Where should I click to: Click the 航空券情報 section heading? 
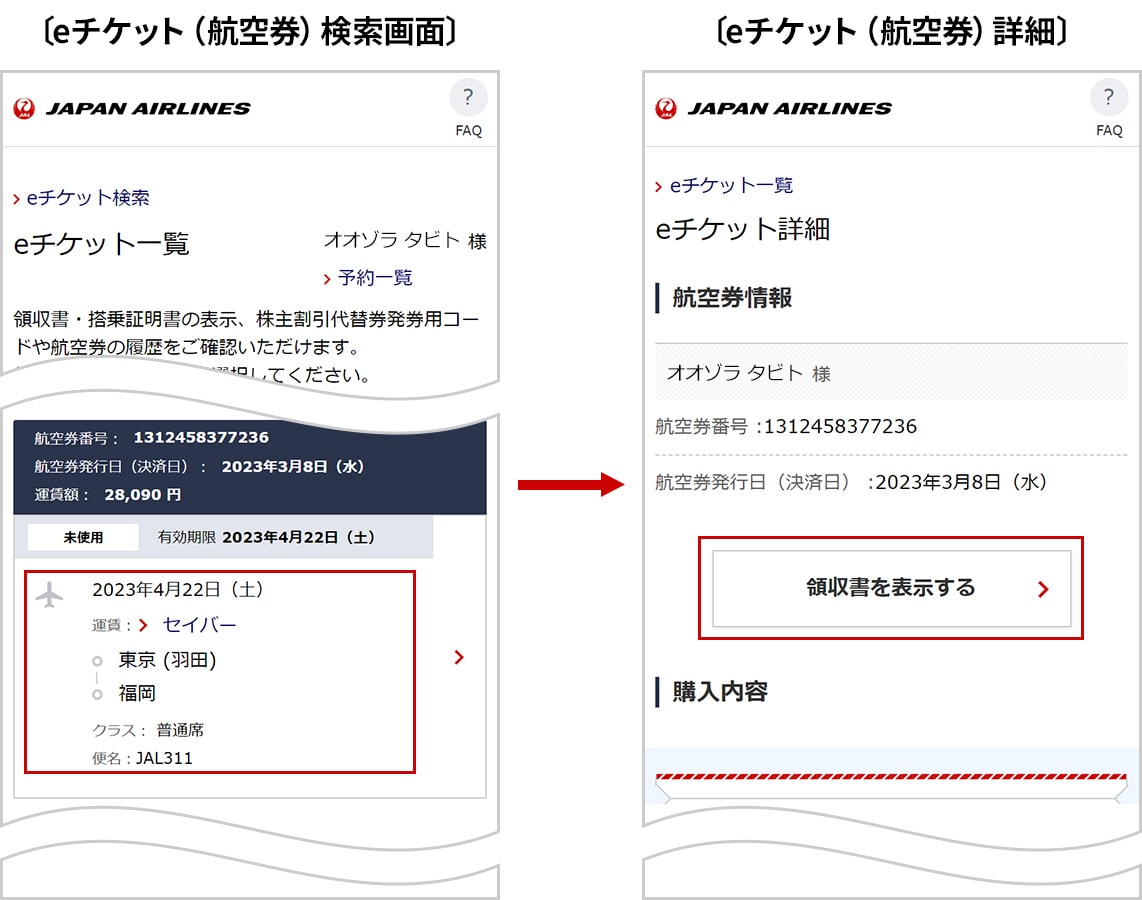point(731,297)
